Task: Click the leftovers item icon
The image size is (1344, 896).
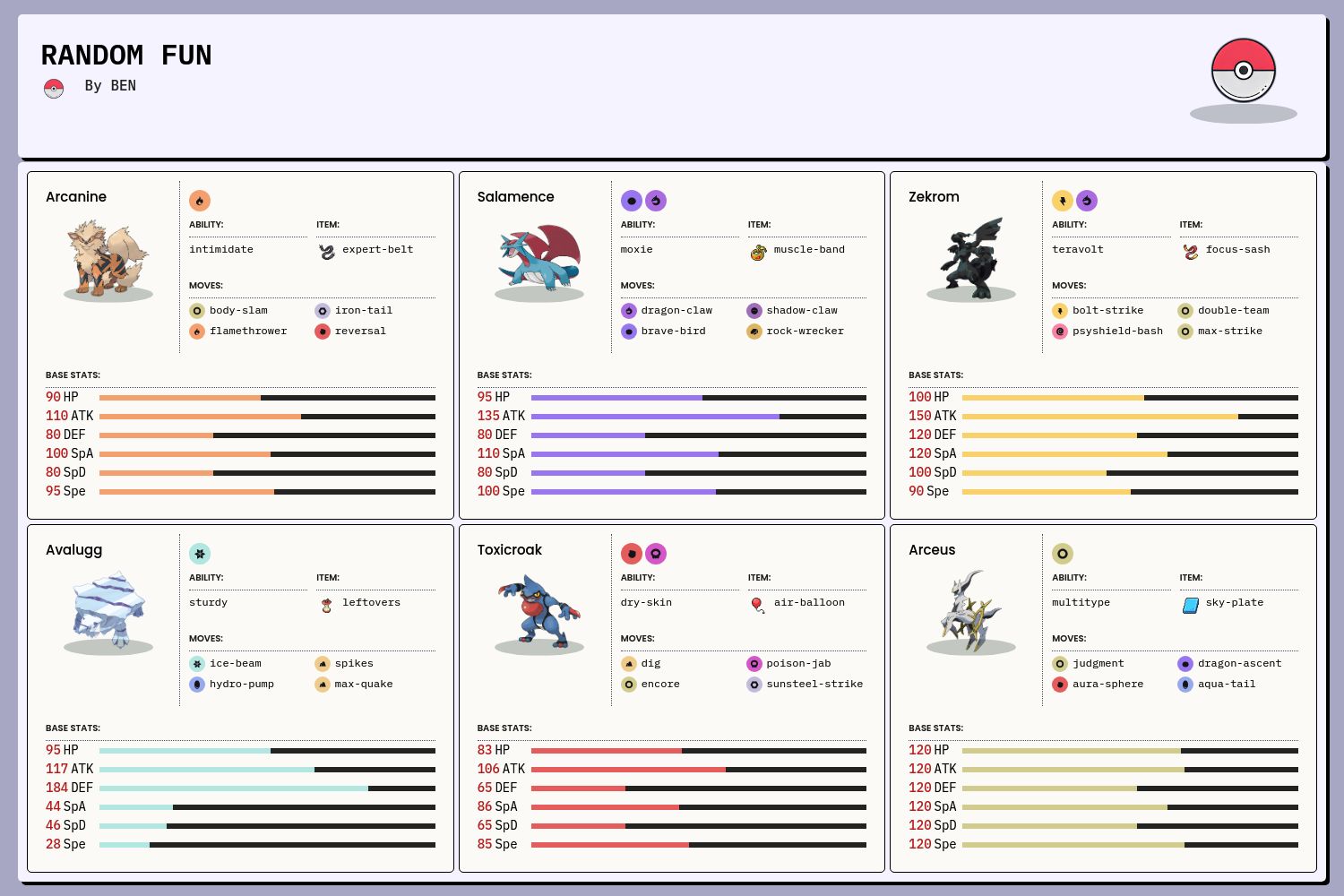Action: 327,605
